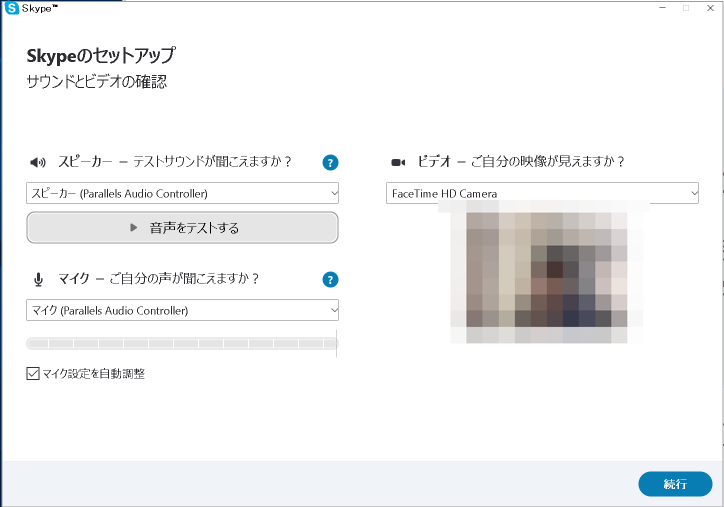Viewport: 724px width, 507px height.
Task: Toggle the マイク設定を自動調整 checkbox
Action: click(x=33, y=374)
